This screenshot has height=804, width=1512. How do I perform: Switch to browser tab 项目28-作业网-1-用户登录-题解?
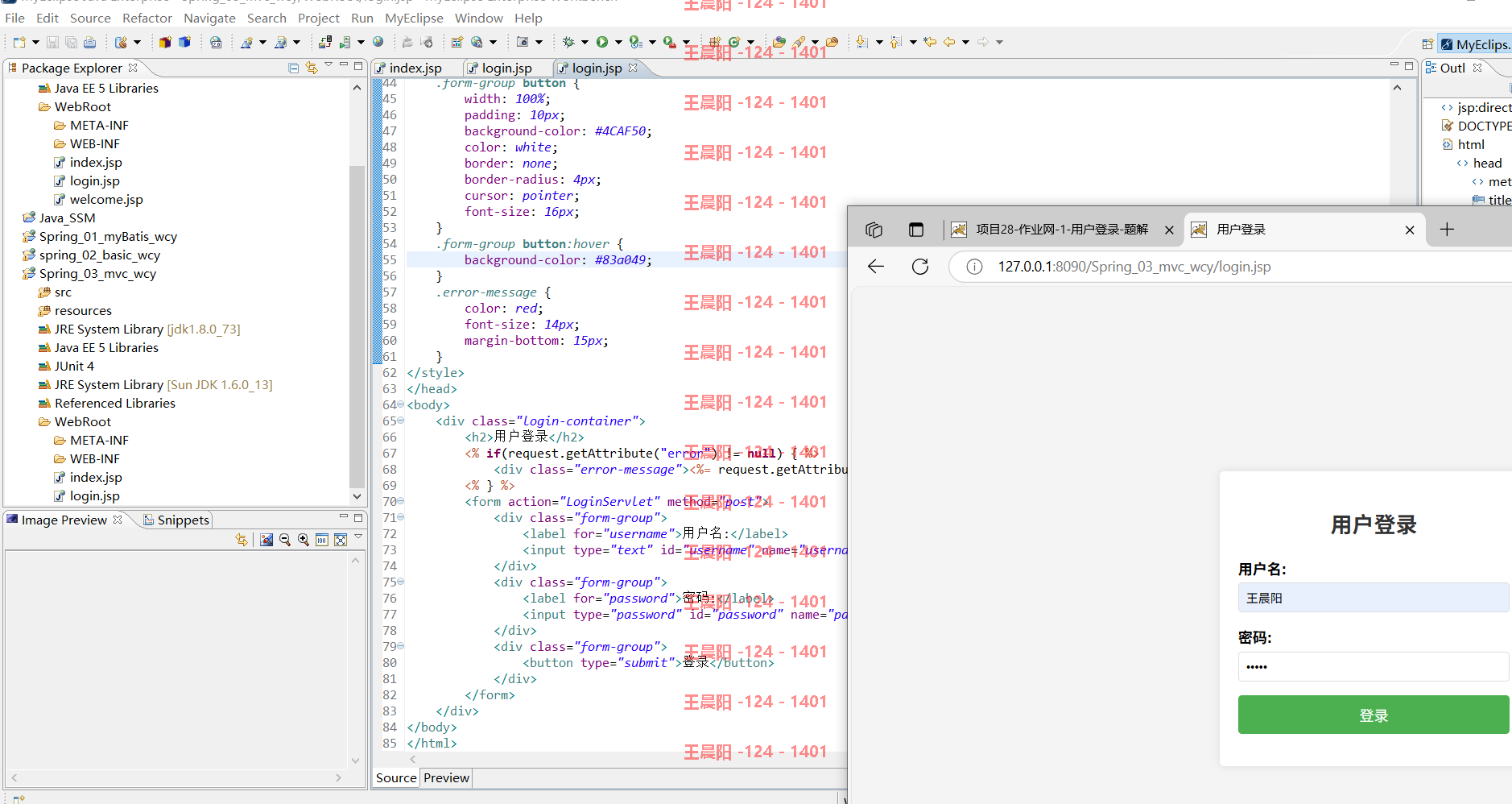(x=1062, y=230)
